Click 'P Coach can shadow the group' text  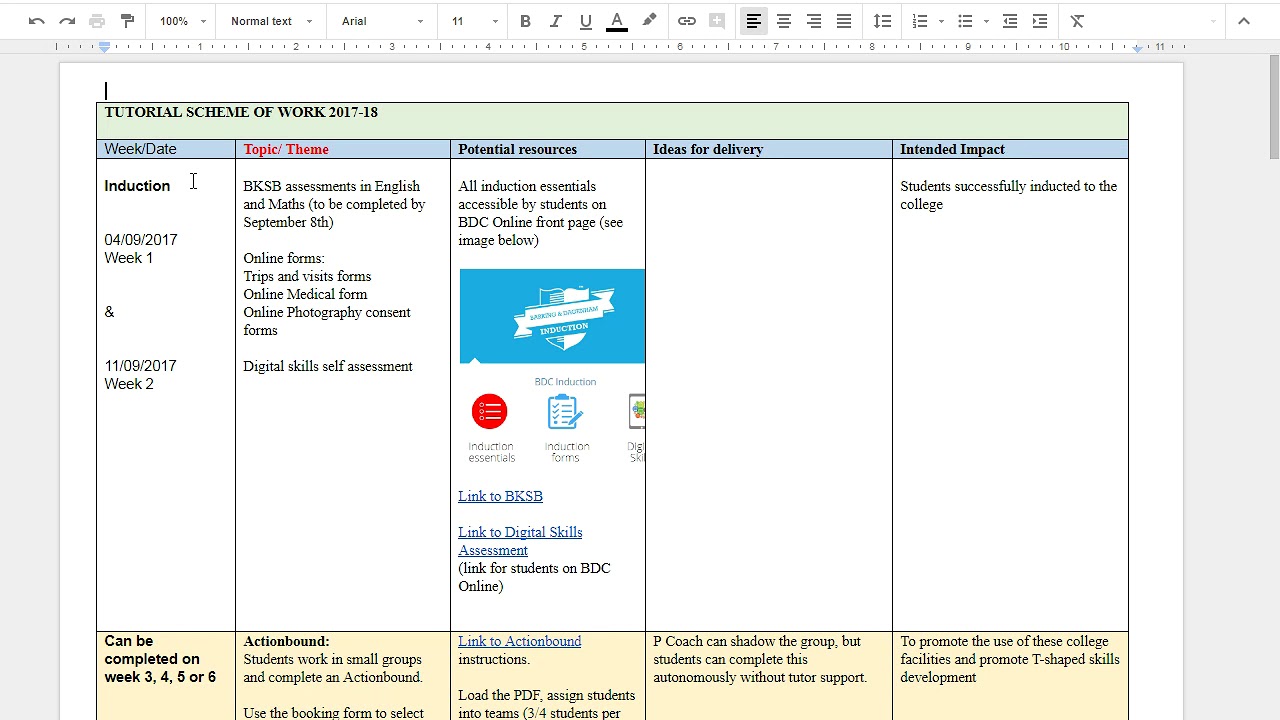point(745,641)
